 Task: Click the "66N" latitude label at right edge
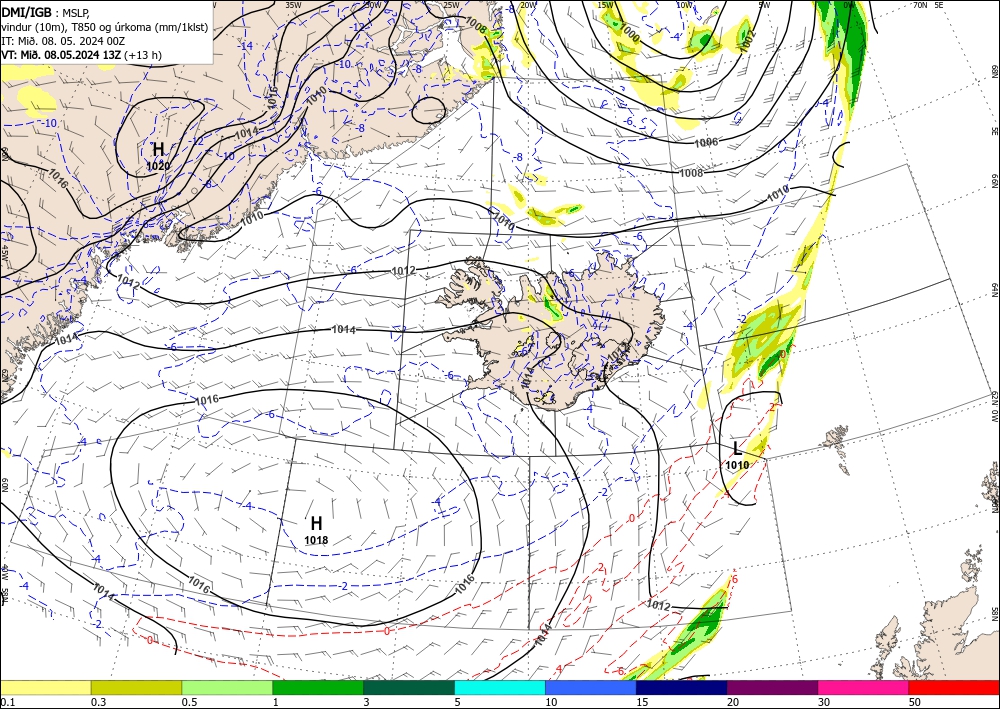pyautogui.click(x=994, y=182)
